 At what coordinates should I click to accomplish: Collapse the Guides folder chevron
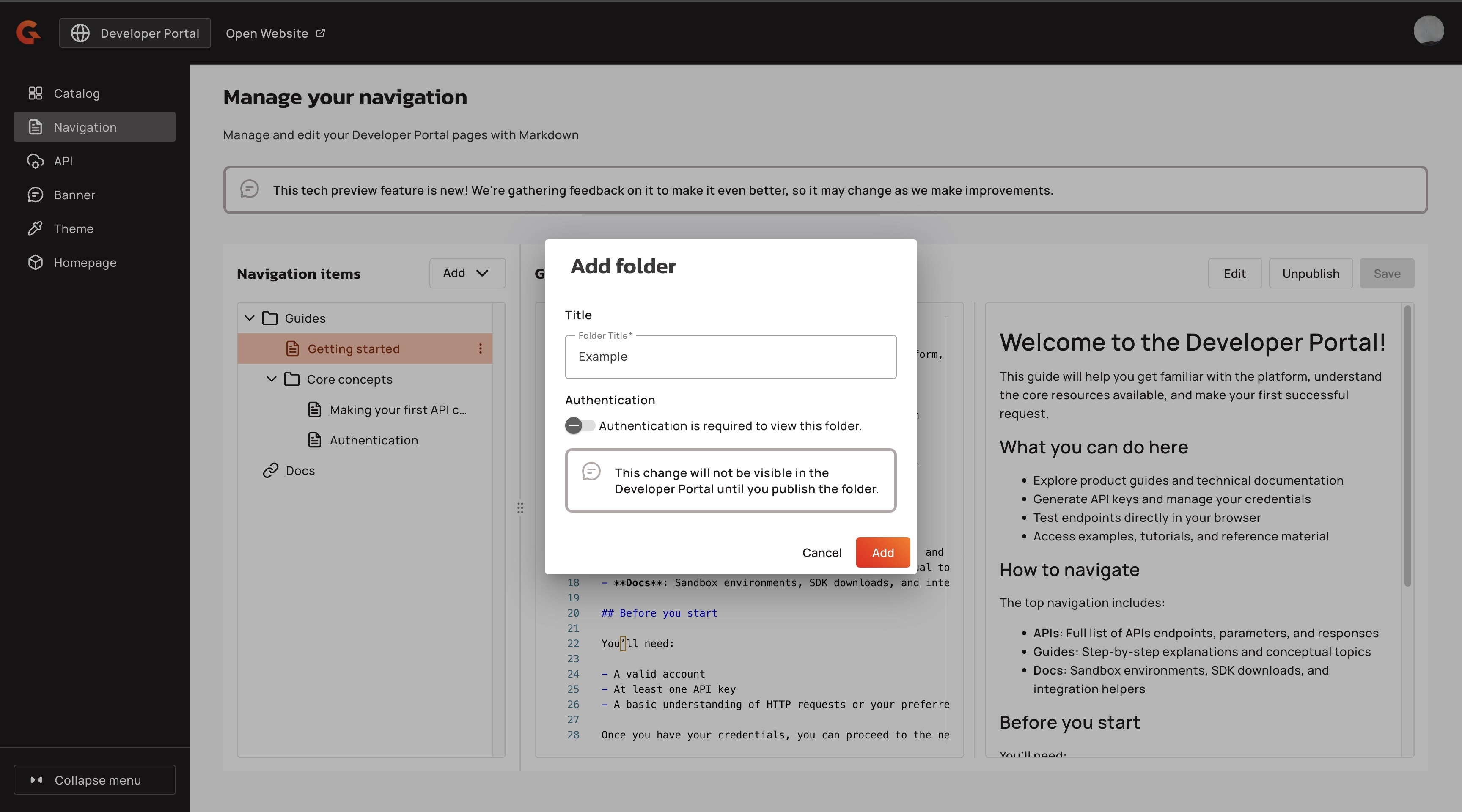pos(249,318)
